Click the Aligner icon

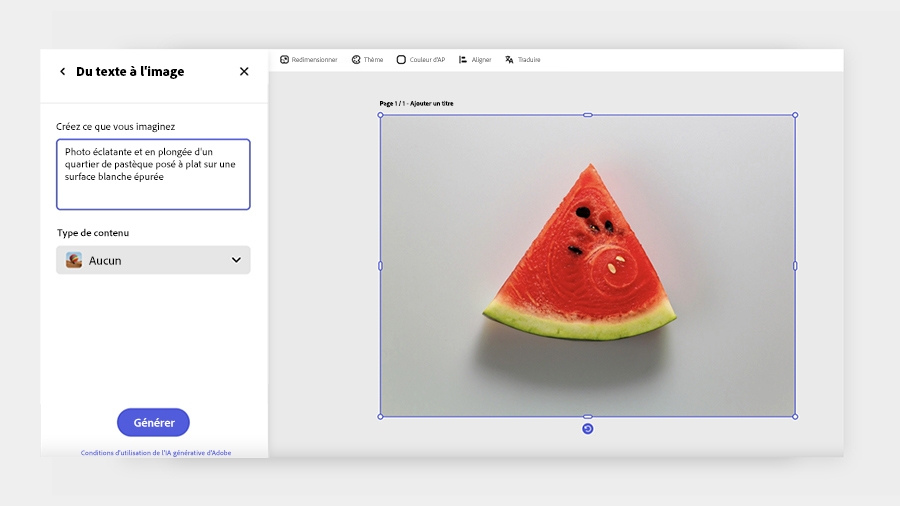point(463,60)
